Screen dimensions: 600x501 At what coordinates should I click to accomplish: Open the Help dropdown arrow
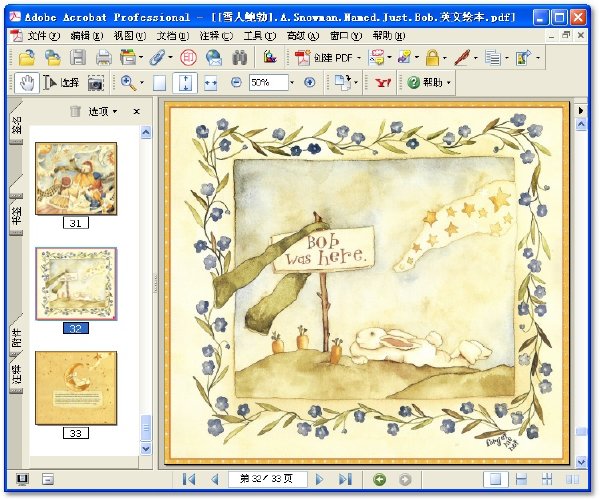pos(449,82)
